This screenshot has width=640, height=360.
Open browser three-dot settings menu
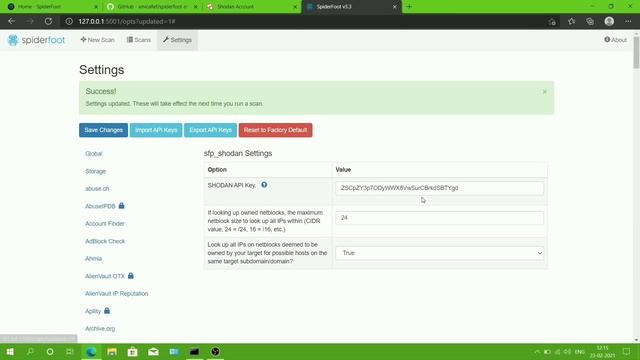(628, 21)
